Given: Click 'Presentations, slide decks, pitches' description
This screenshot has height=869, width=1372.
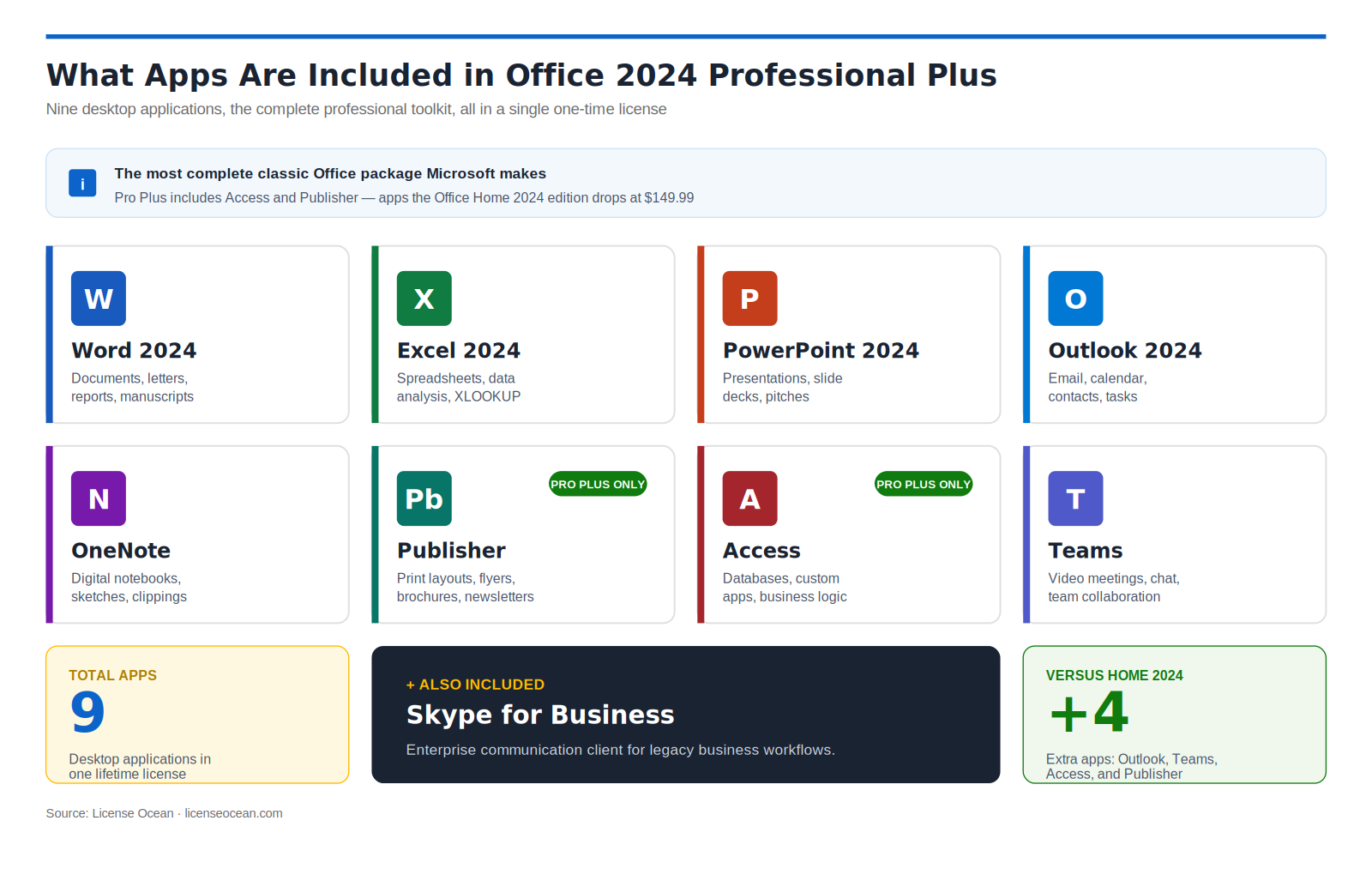Looking at the screenshot, I should [782, 387].
